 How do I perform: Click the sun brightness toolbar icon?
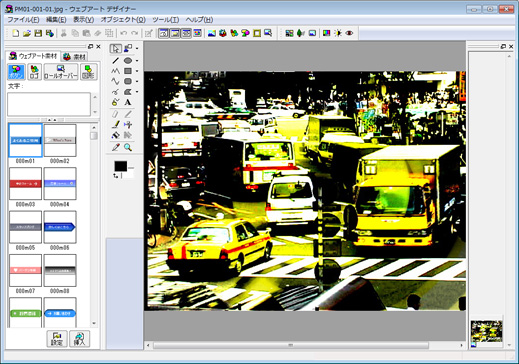pyautogui.click(x=338, y=33)
